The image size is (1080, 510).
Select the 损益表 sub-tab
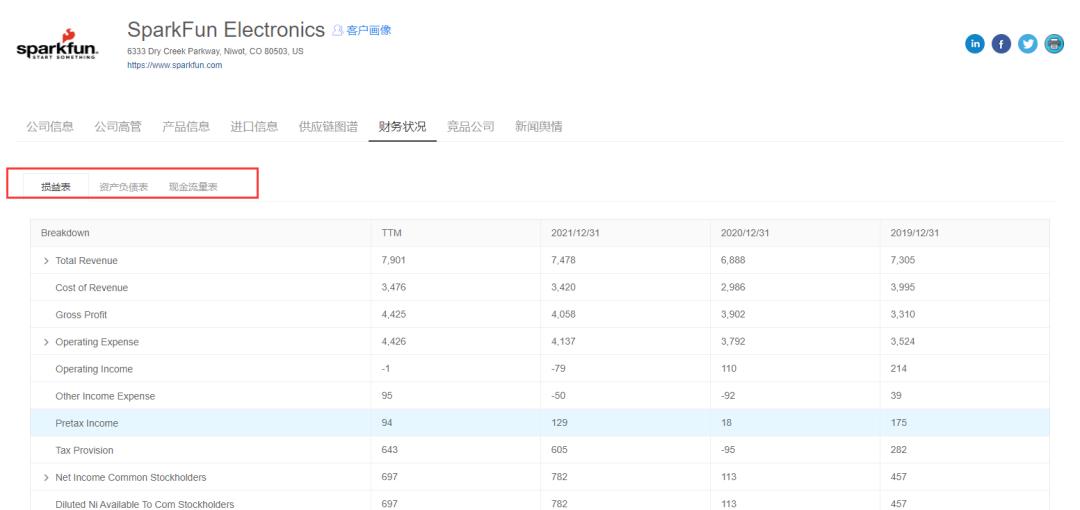point(56,187)
